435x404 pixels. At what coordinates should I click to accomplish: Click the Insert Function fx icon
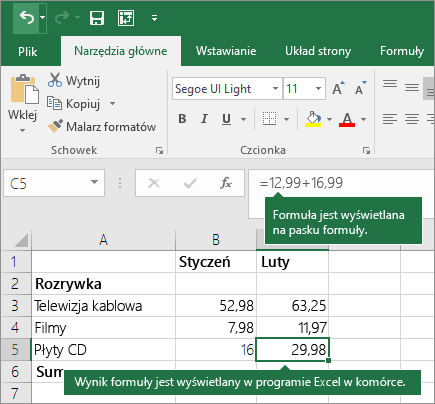click(x=226, y=183)
